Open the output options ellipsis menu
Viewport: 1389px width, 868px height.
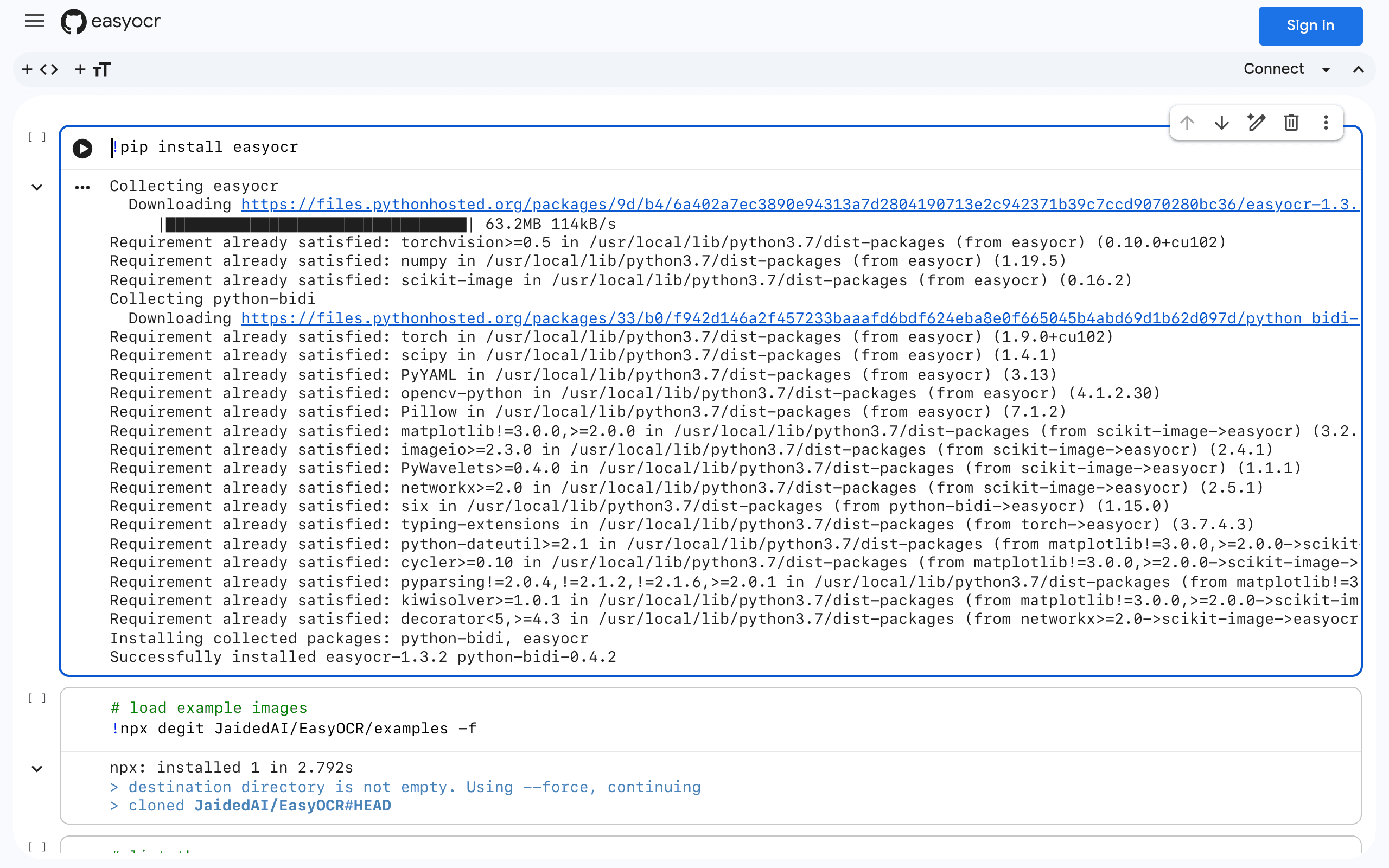82,187
